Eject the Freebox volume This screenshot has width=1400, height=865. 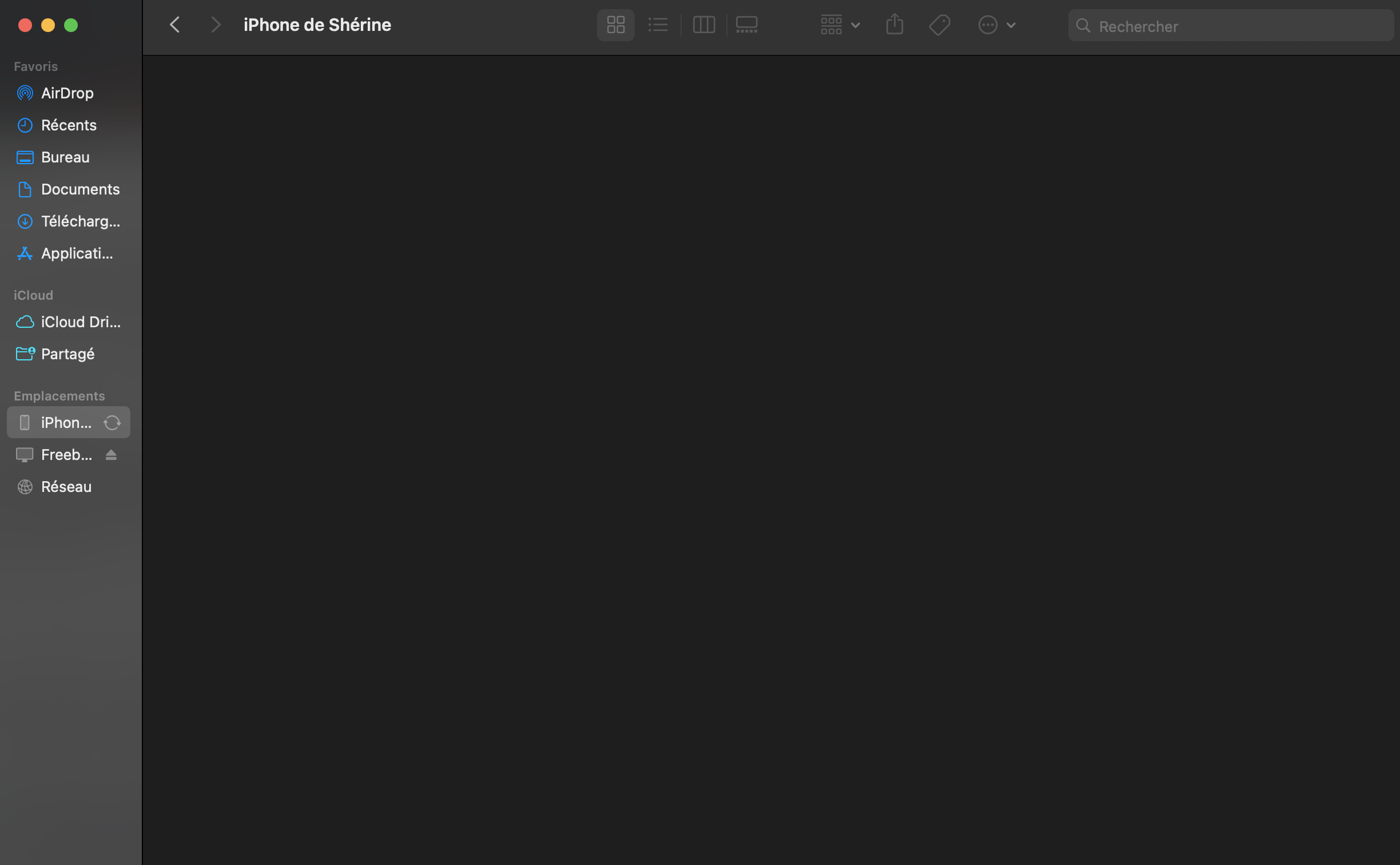point(111,455)
